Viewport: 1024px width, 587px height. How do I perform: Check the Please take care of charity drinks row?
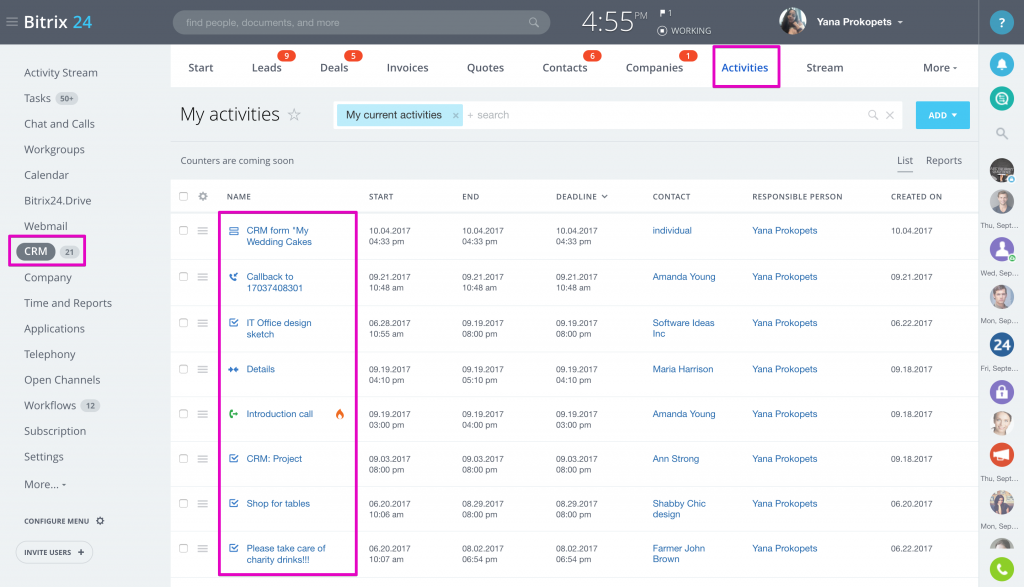[x=184, y=548]
